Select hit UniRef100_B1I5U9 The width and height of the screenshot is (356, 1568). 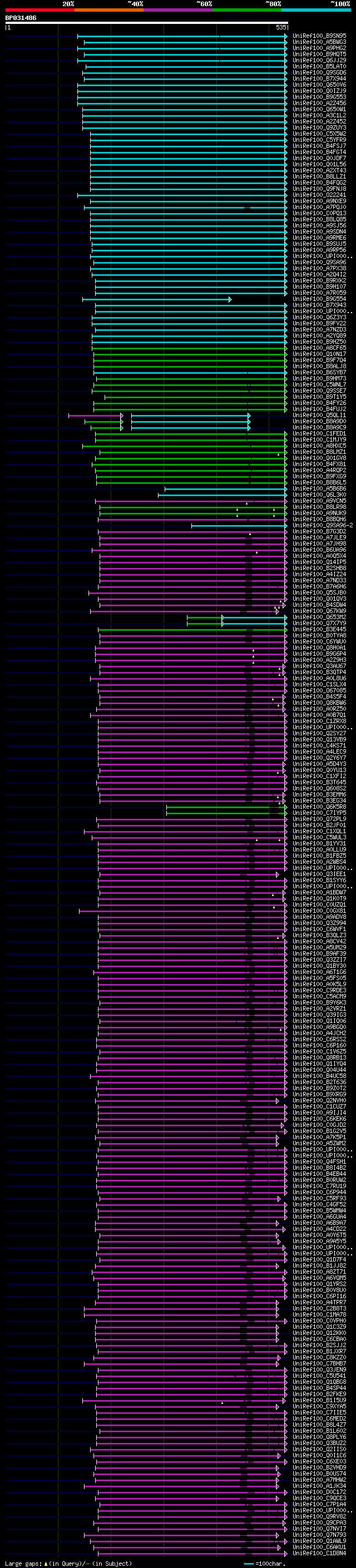(x=319, y=1400)
